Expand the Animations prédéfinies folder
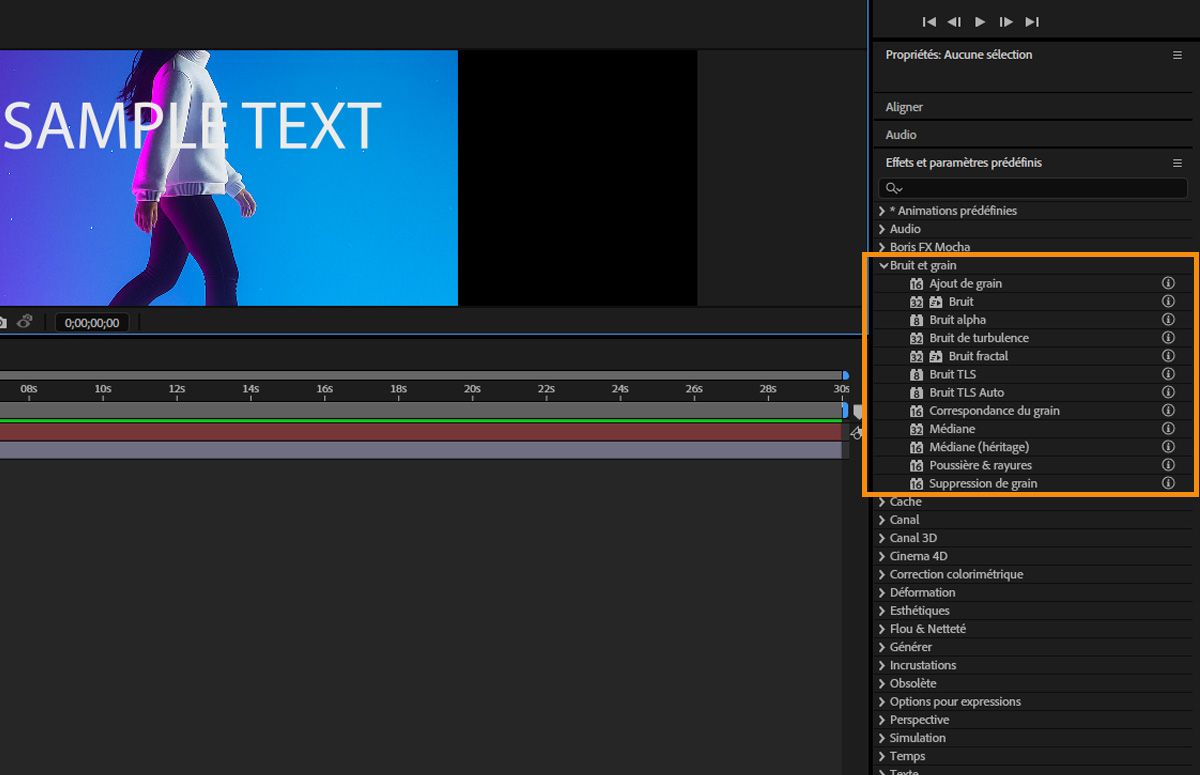1200x775 pixels. [x=882, y=211]
